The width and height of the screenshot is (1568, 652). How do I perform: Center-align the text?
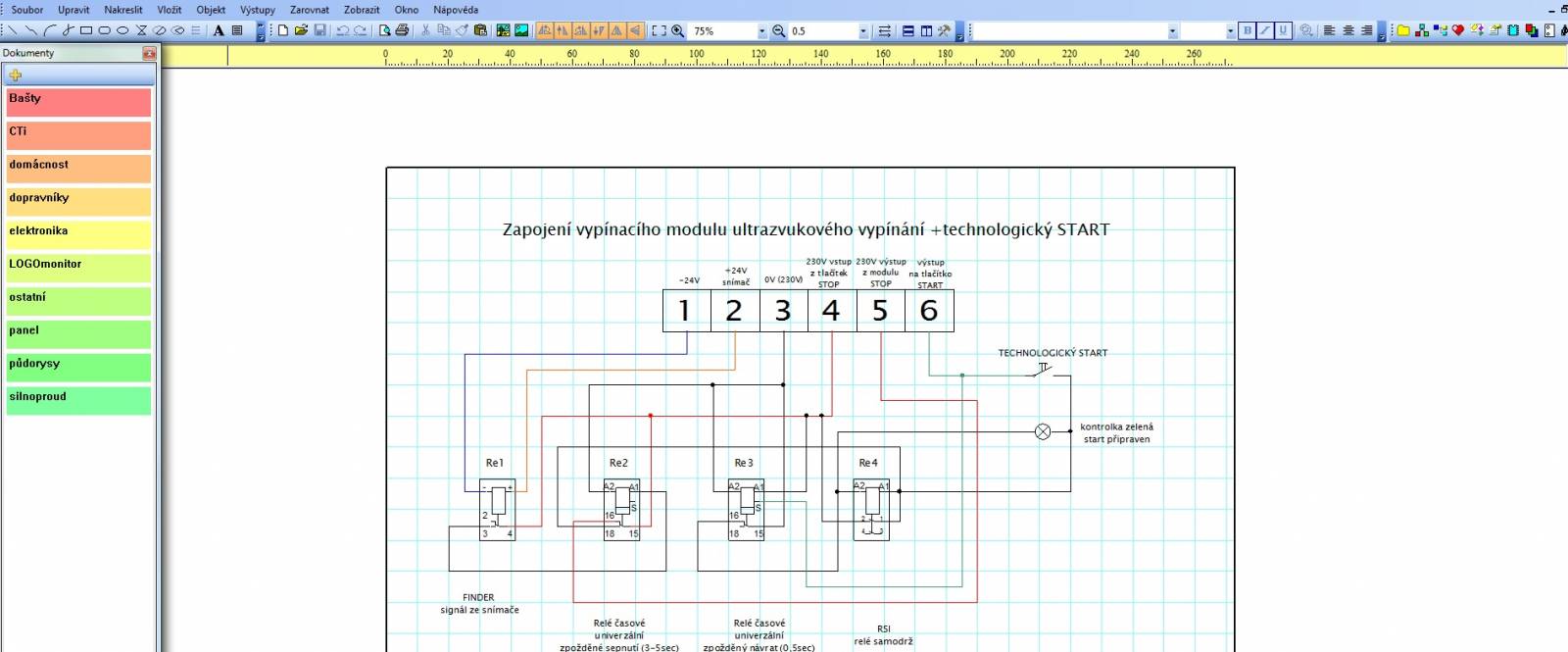[x=1348, y=30]
